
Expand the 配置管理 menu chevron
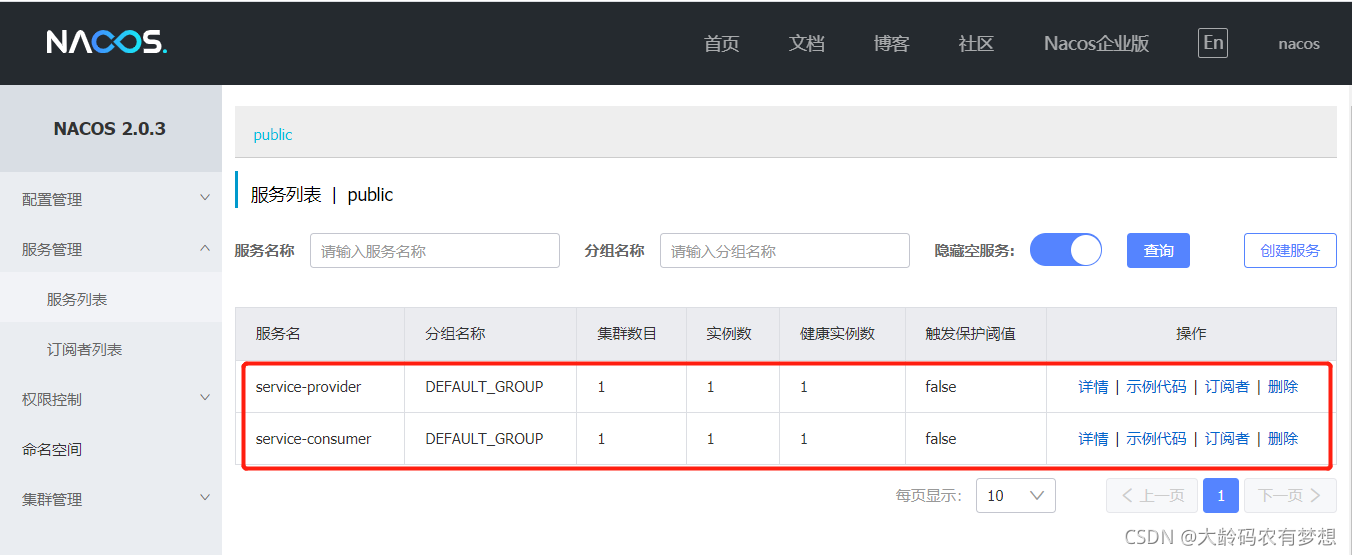[x=205, y=198]
